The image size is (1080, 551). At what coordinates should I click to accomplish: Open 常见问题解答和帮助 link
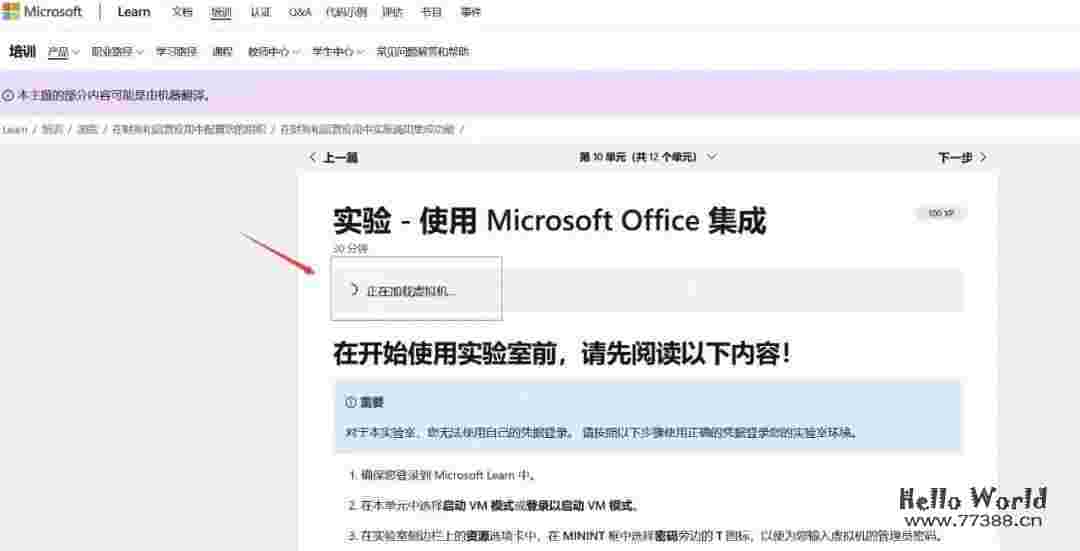coord(422,52)
